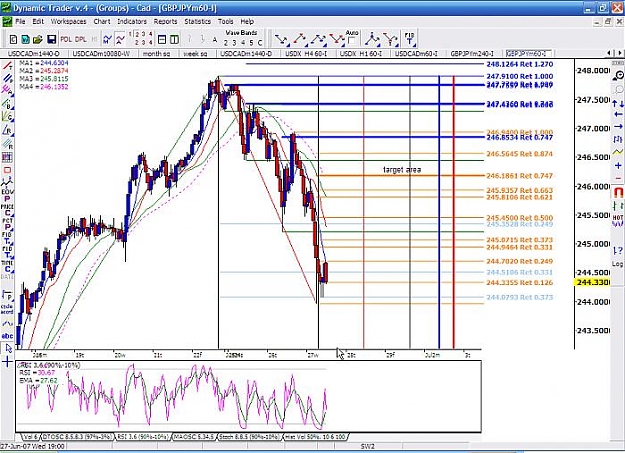The height and width of the screenshot is (453, 625).
Task: Toggle the Auto checkbox
Action: tap(352, 41)
